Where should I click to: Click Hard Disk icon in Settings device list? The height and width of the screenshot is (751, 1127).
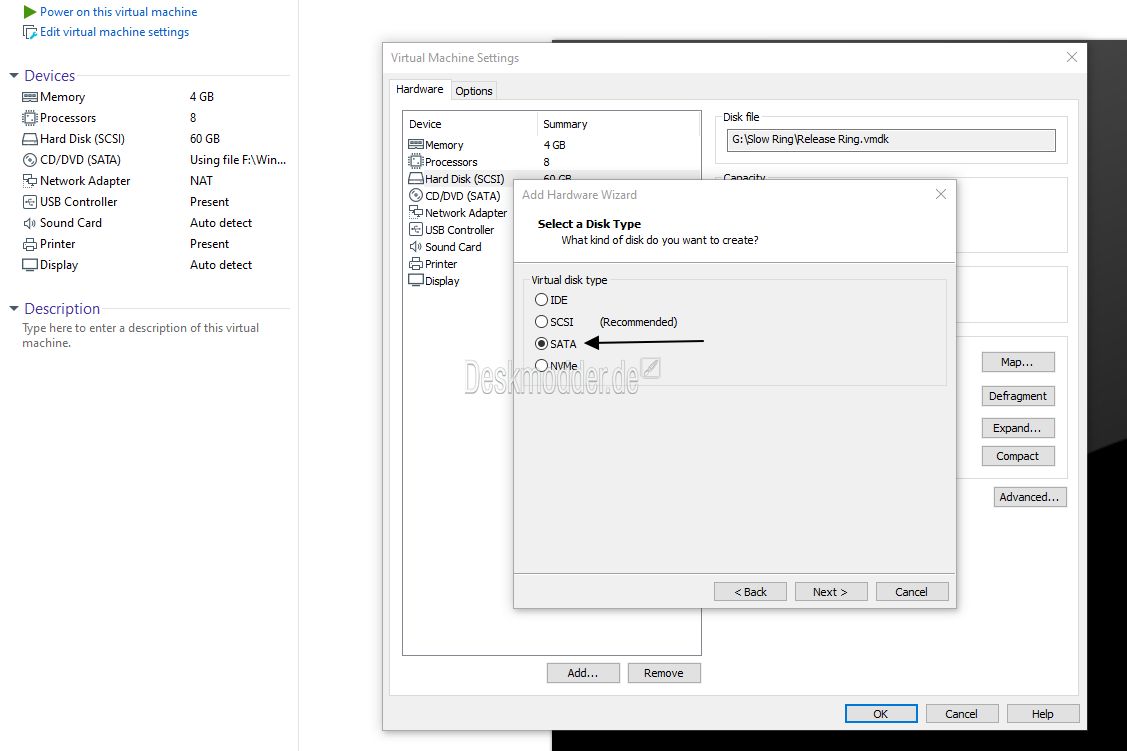415,178
